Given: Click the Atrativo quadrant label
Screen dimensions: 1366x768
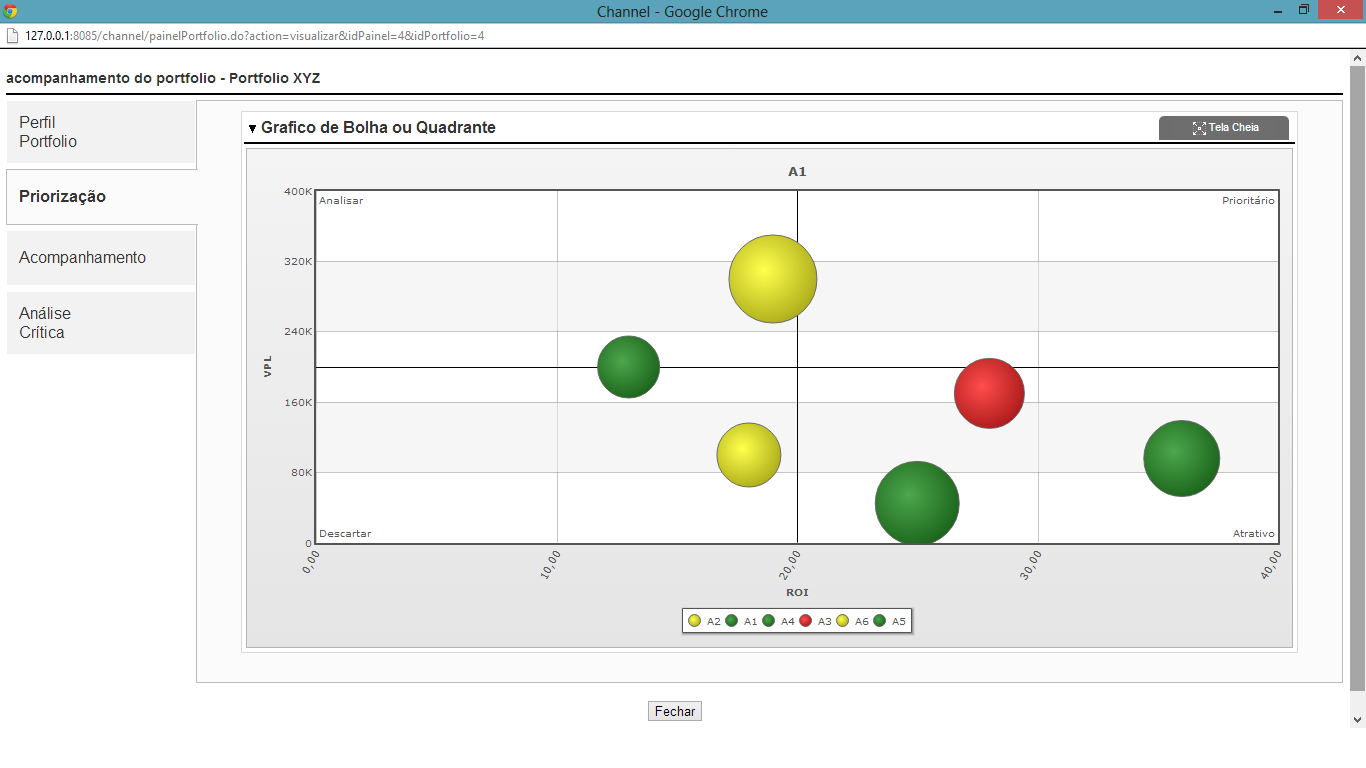Looking at the screenshot, I should coord(1254,534).
